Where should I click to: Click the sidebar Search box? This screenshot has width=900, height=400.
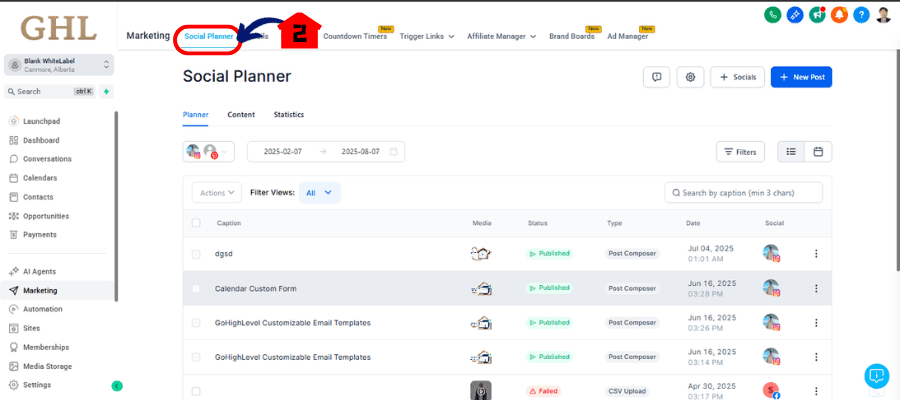(x=50, y=91)
